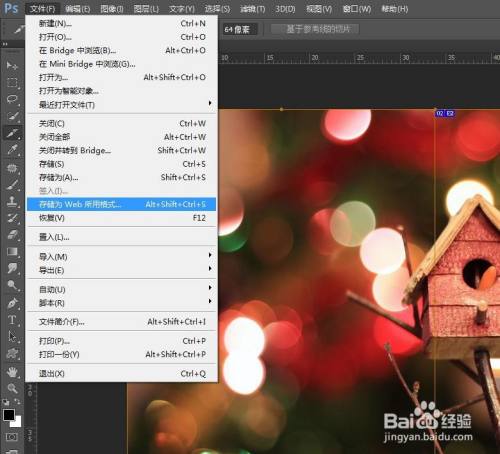Select the Eyedropper tool
500x454 pixels.
[12, 150]
